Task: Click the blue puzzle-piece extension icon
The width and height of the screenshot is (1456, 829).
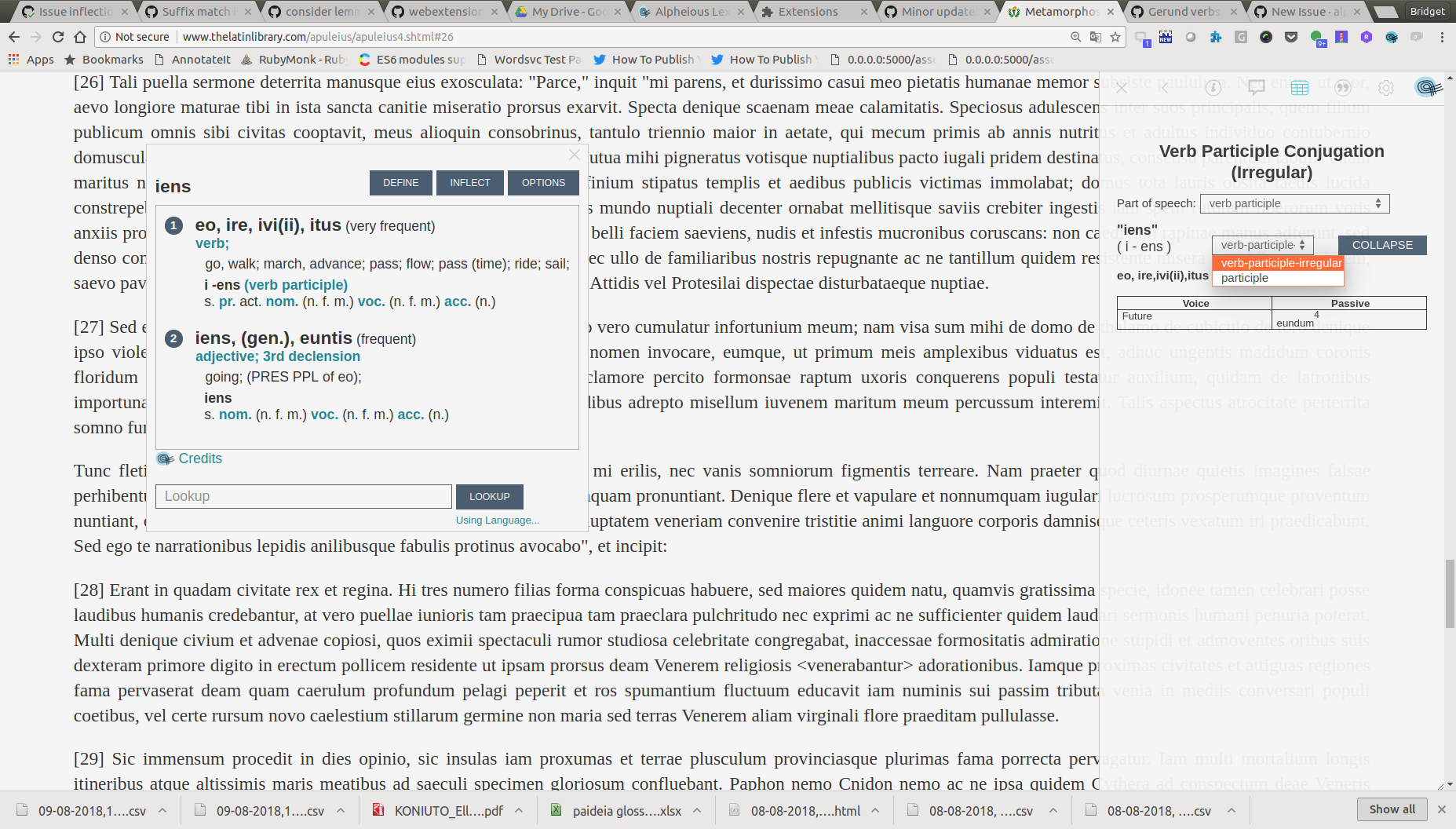Action: coord(1215,37)
